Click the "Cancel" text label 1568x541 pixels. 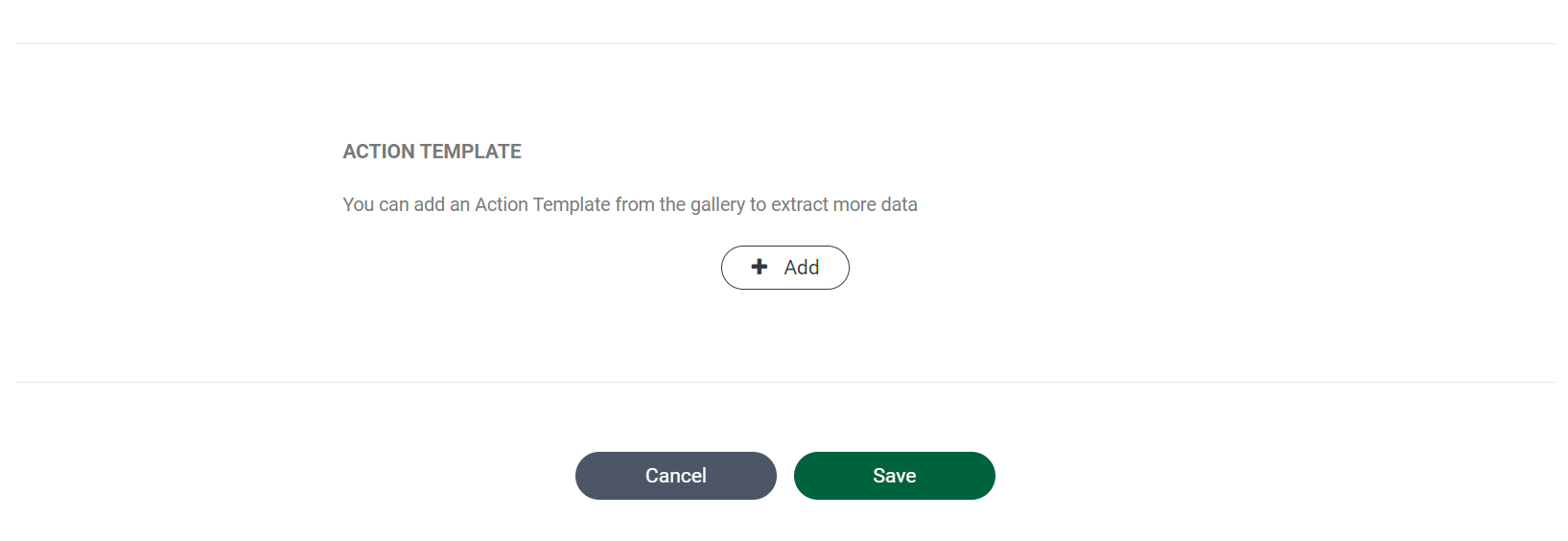click(x=675, y=476)
